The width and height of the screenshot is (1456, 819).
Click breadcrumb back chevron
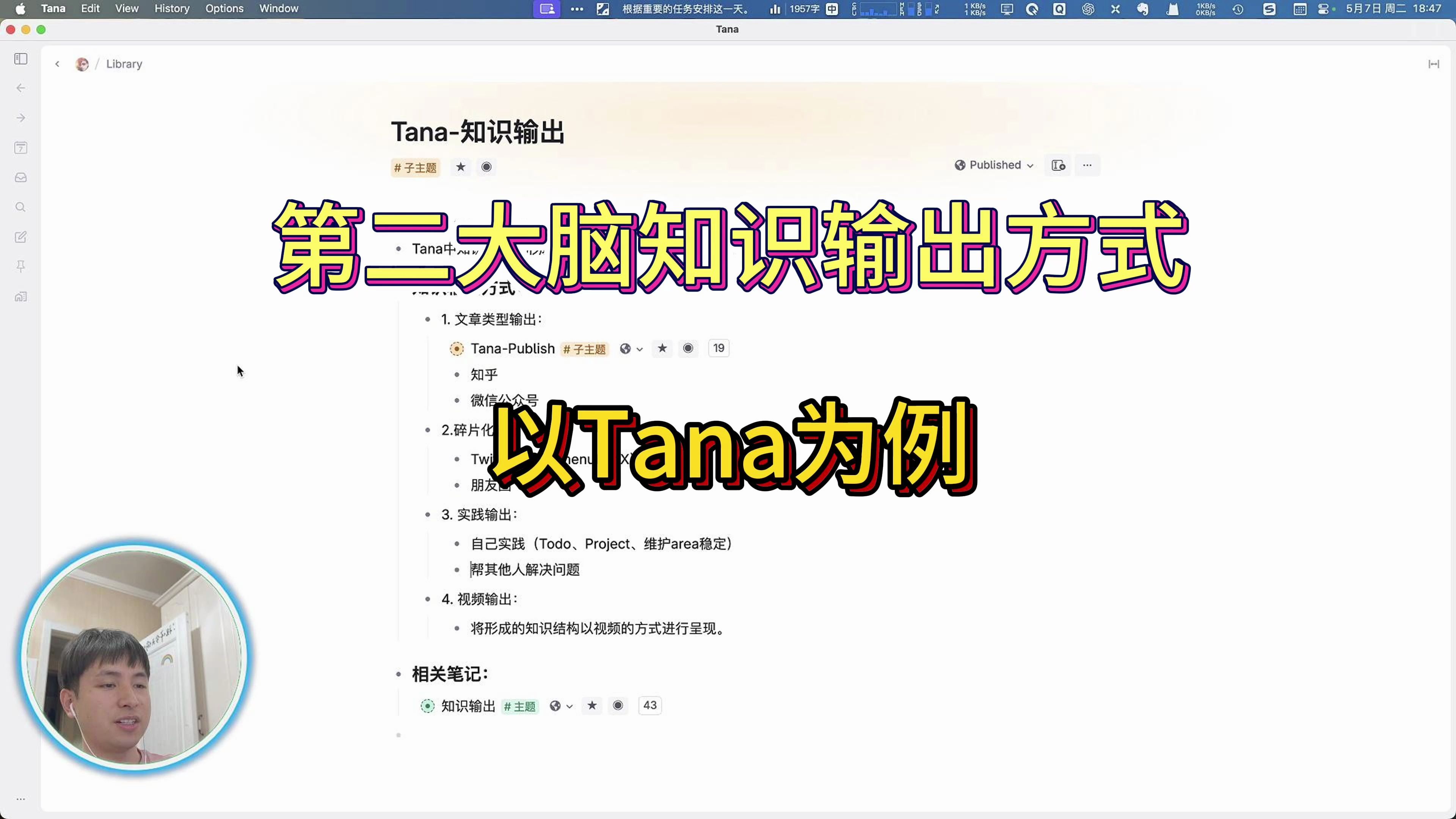click(x=57, y=64)
